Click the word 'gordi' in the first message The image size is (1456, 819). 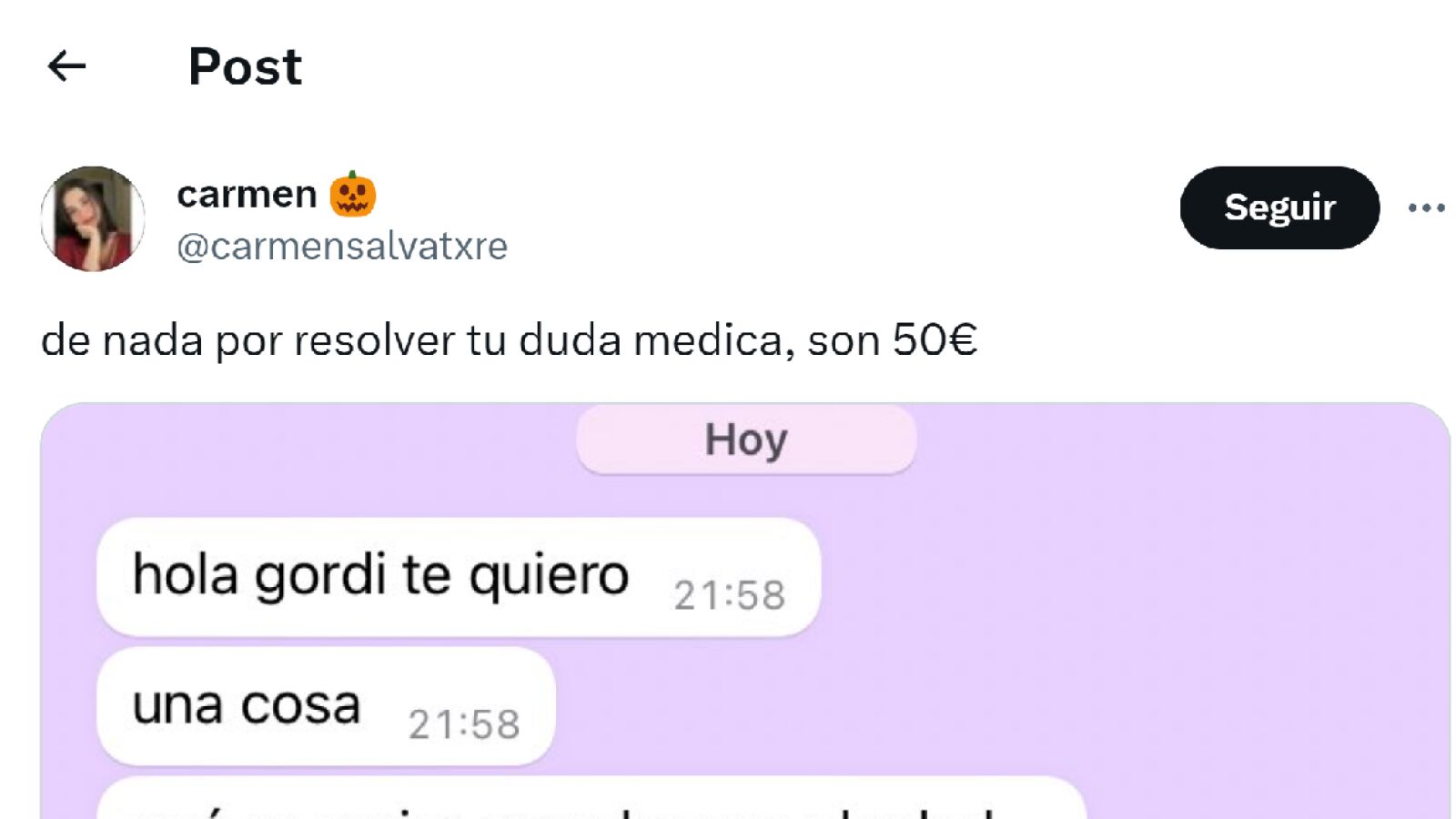(x=320, y=577)
